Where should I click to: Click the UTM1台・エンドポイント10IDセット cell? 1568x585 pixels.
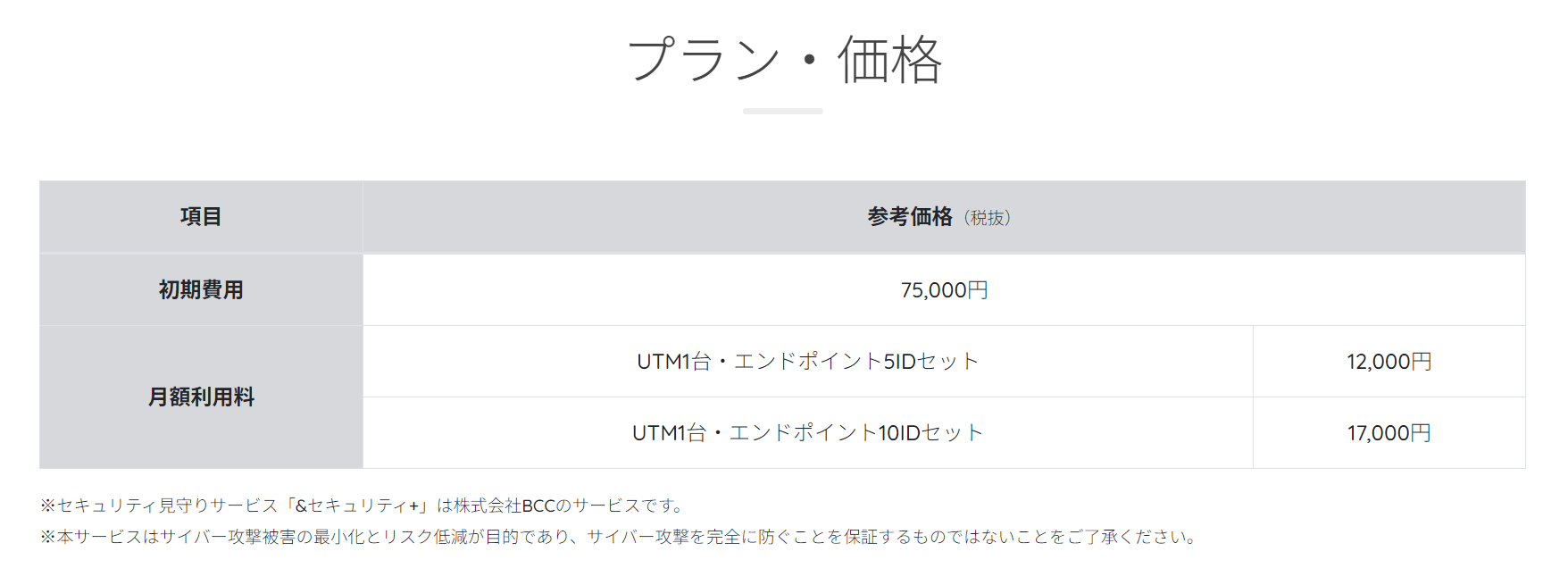[807, 433]
